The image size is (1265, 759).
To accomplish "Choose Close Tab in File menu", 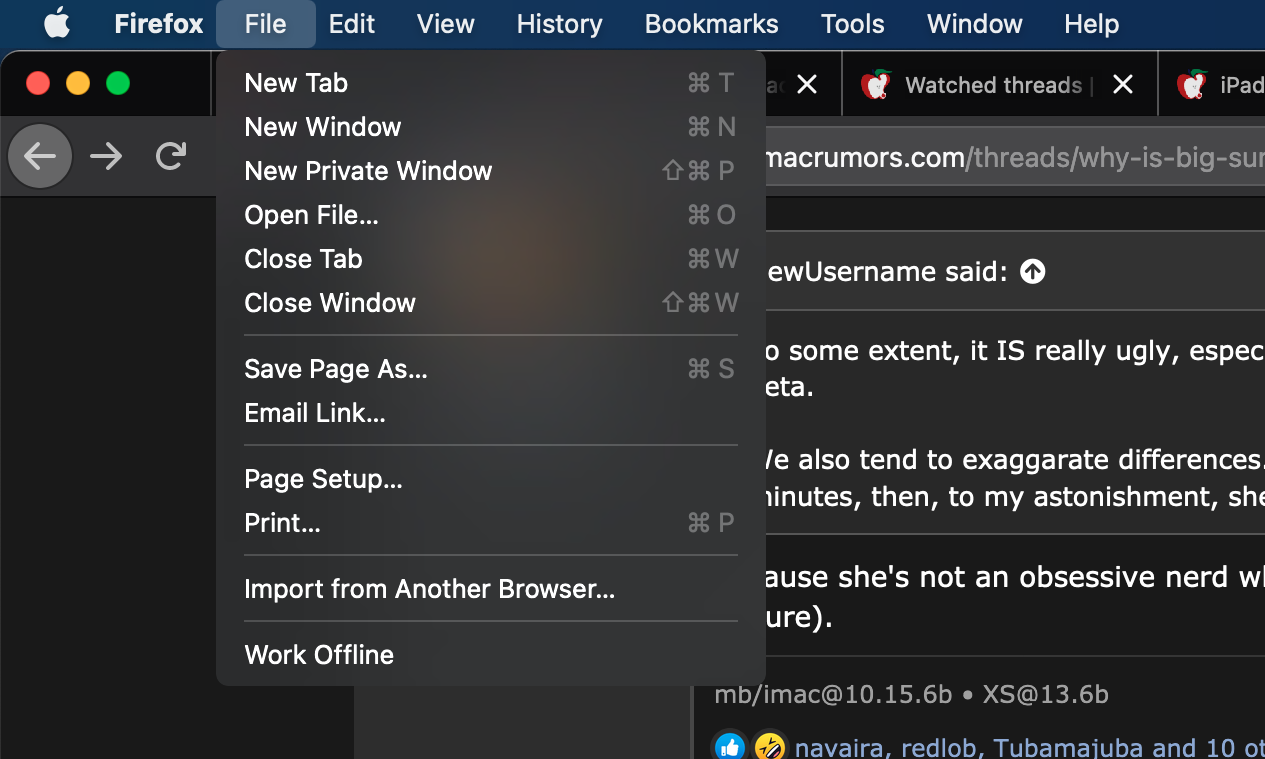I will [x=491, y=259].
